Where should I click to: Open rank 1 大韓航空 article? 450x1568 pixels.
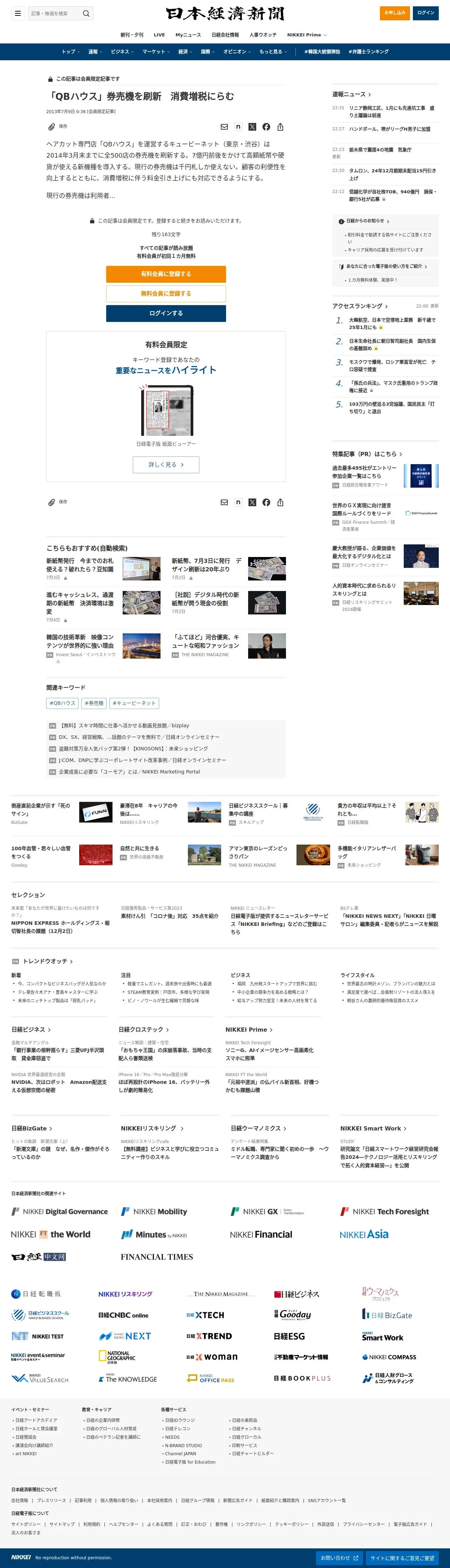click(x=392, y=323)
